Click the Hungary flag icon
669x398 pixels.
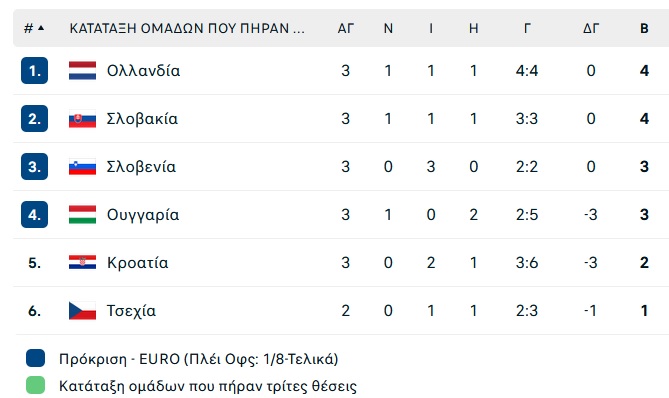pyautogui.click(x=82, y=215)
